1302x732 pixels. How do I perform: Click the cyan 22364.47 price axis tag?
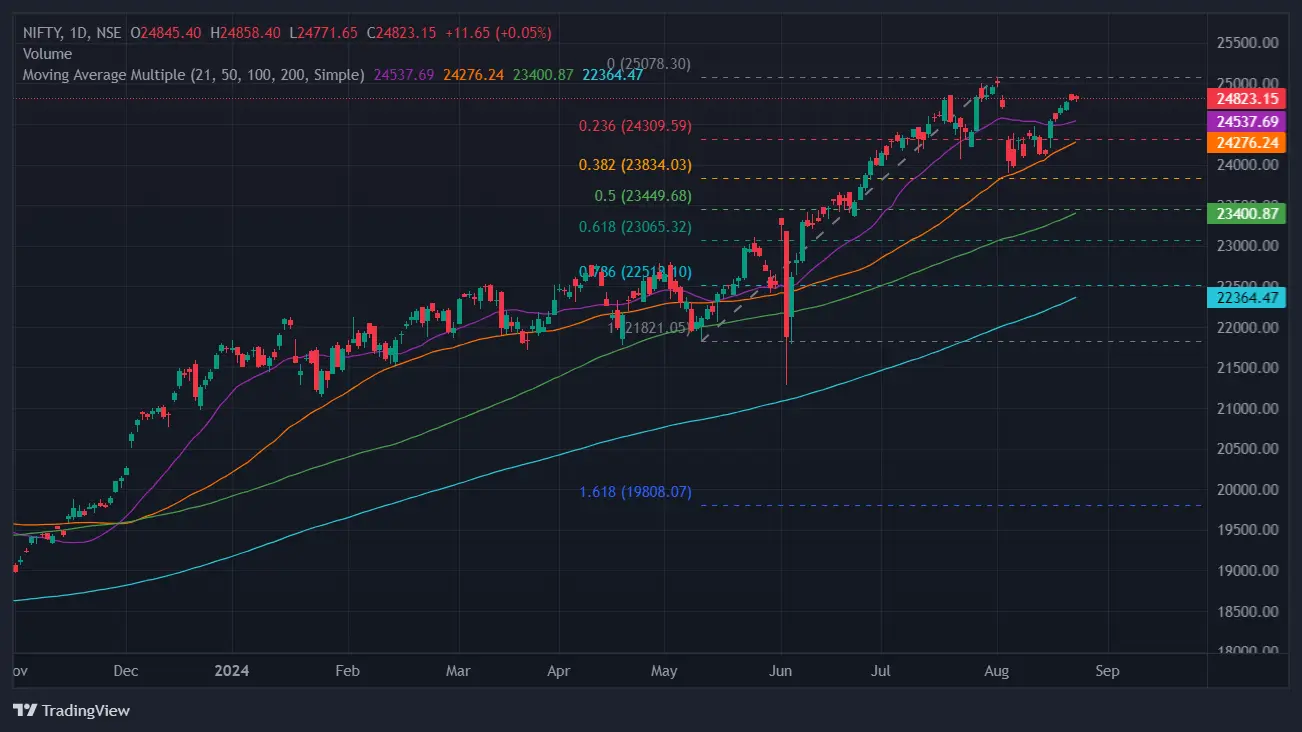[x=1246, y=298]
